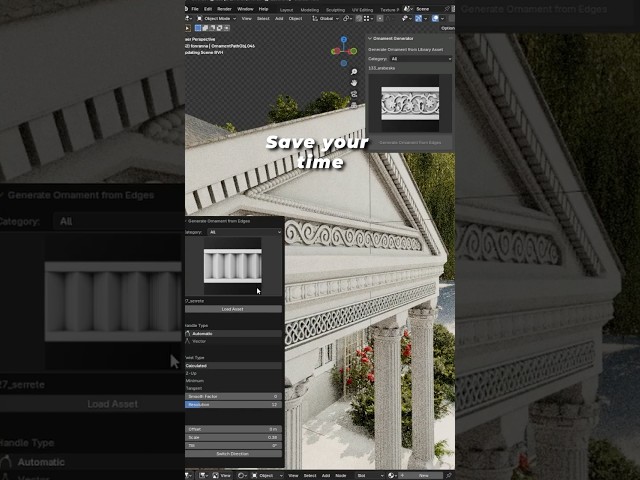640x480 pixels.
Task: Open the File menu
Action: 195,9
